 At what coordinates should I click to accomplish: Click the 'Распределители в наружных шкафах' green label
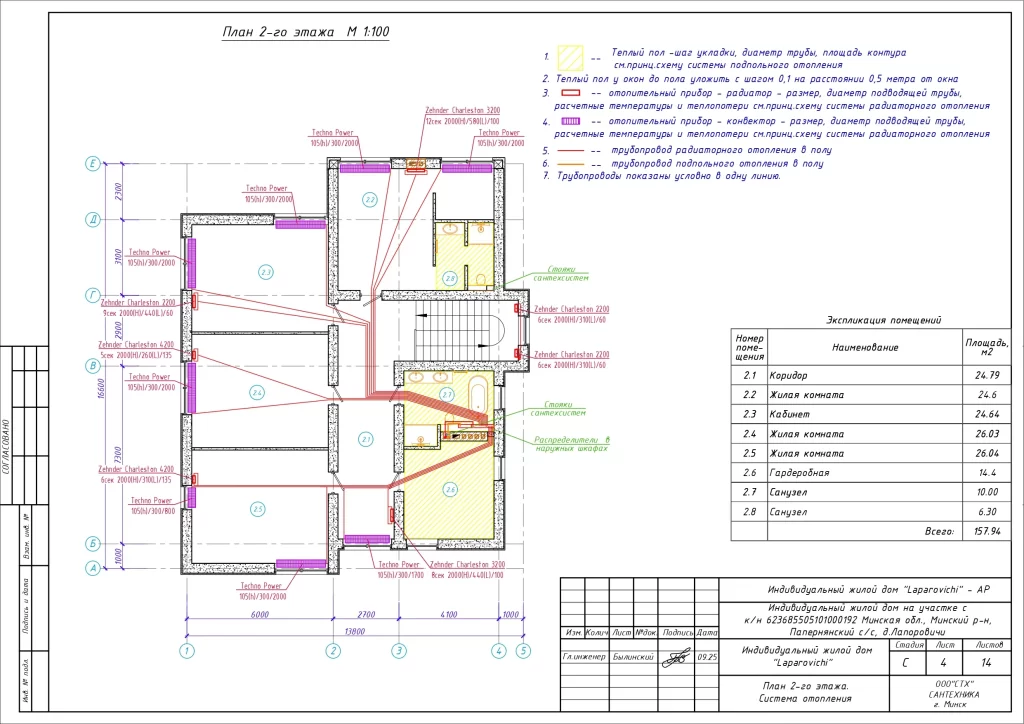coord(571,444)
